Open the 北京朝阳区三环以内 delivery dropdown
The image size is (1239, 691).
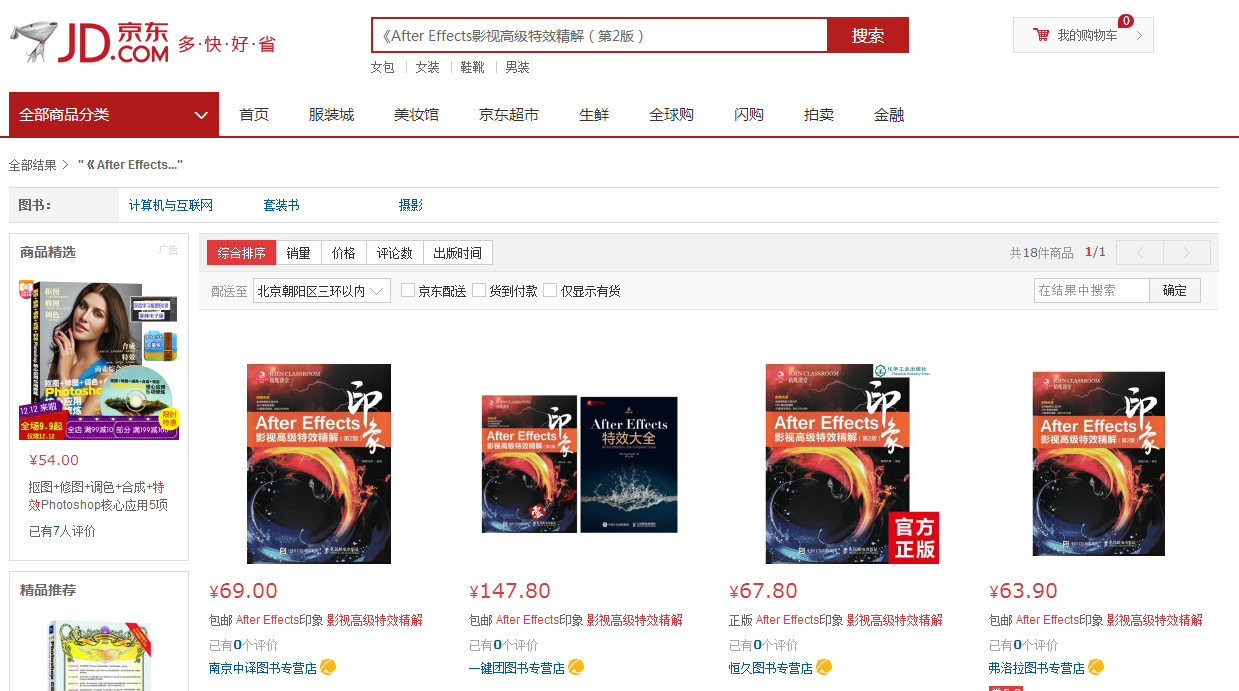pyautogui.click(x=322, y=291)
